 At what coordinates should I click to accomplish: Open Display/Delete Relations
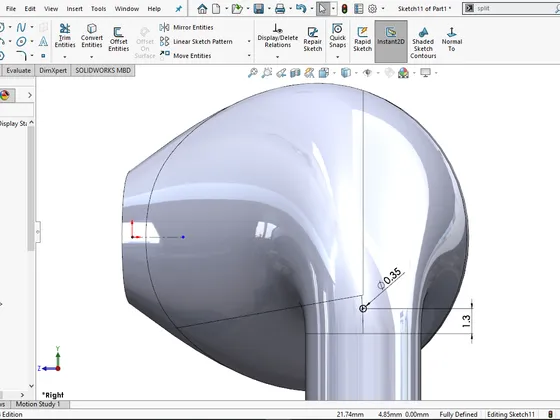point(278,36)
